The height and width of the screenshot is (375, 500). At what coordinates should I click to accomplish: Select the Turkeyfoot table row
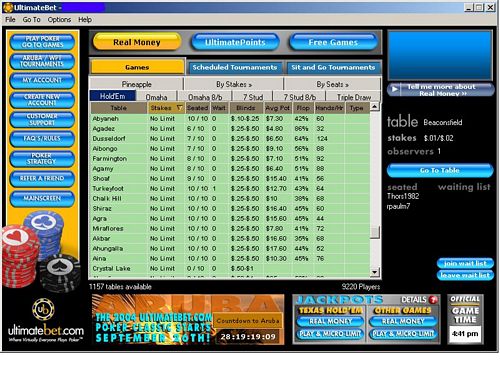click(230, 189)
